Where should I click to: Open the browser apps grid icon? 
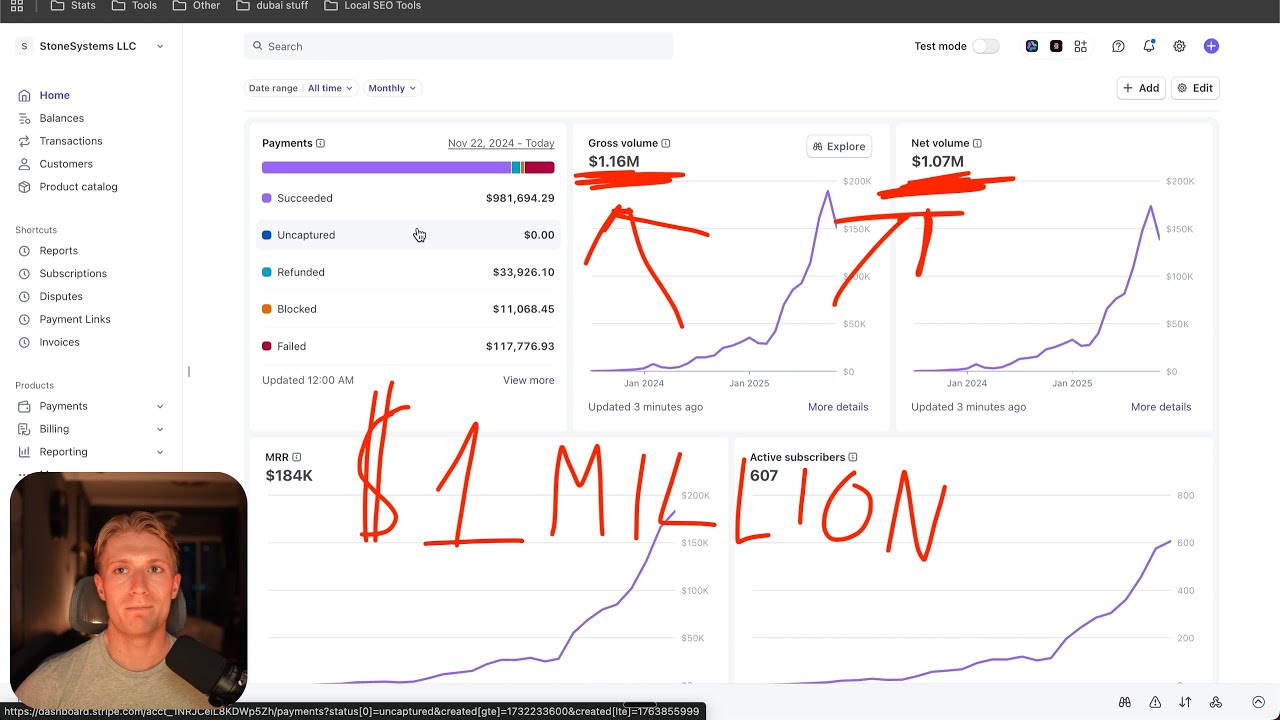coord(16,6)
